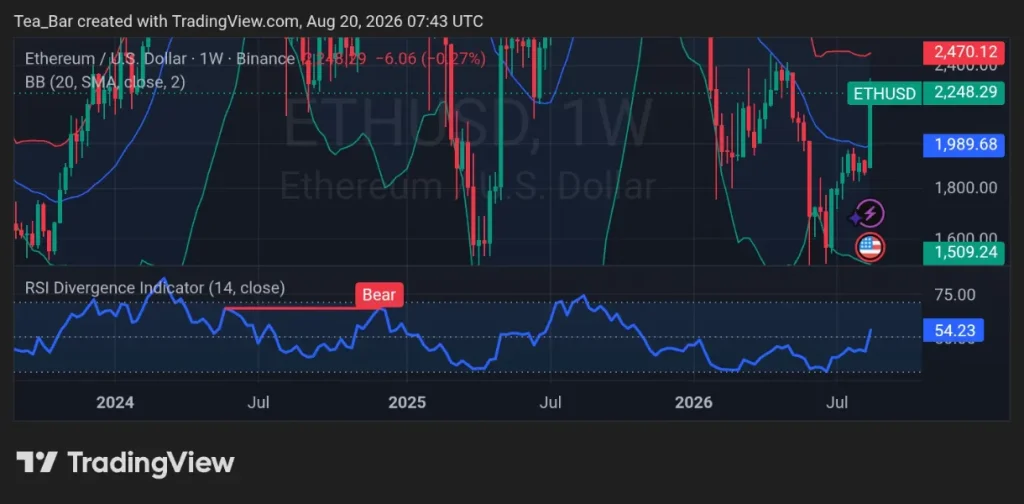Viewport: 1024px width, 504px height.
Task: Click the TradingView logo at bottom
Action: [125, 462]
